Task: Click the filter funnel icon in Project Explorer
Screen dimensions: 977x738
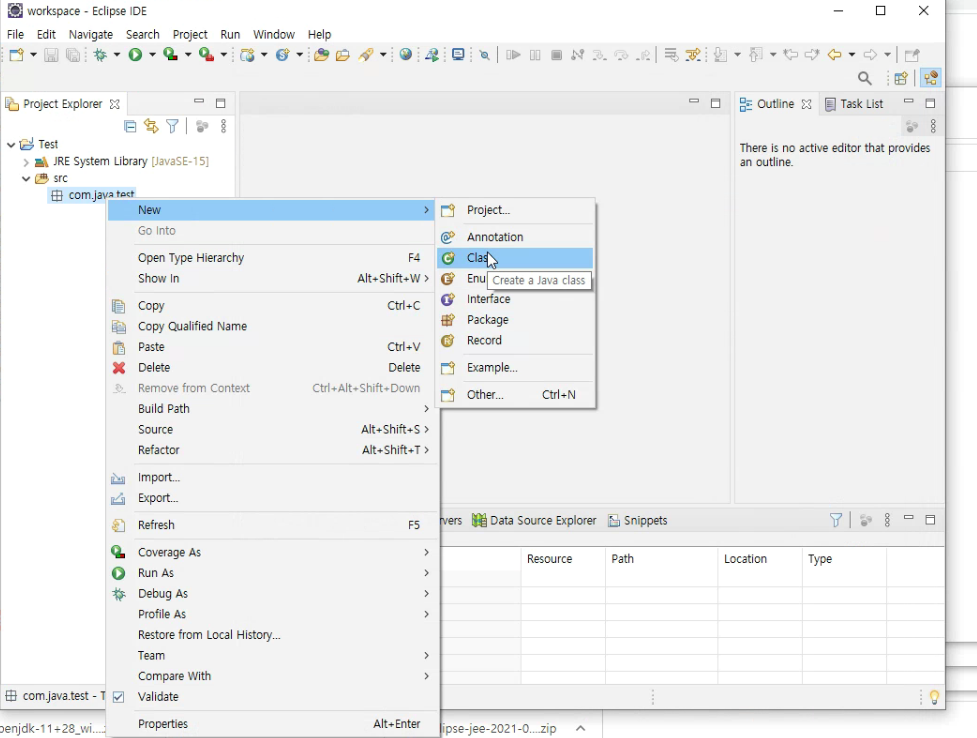Action: coord(173,127)
